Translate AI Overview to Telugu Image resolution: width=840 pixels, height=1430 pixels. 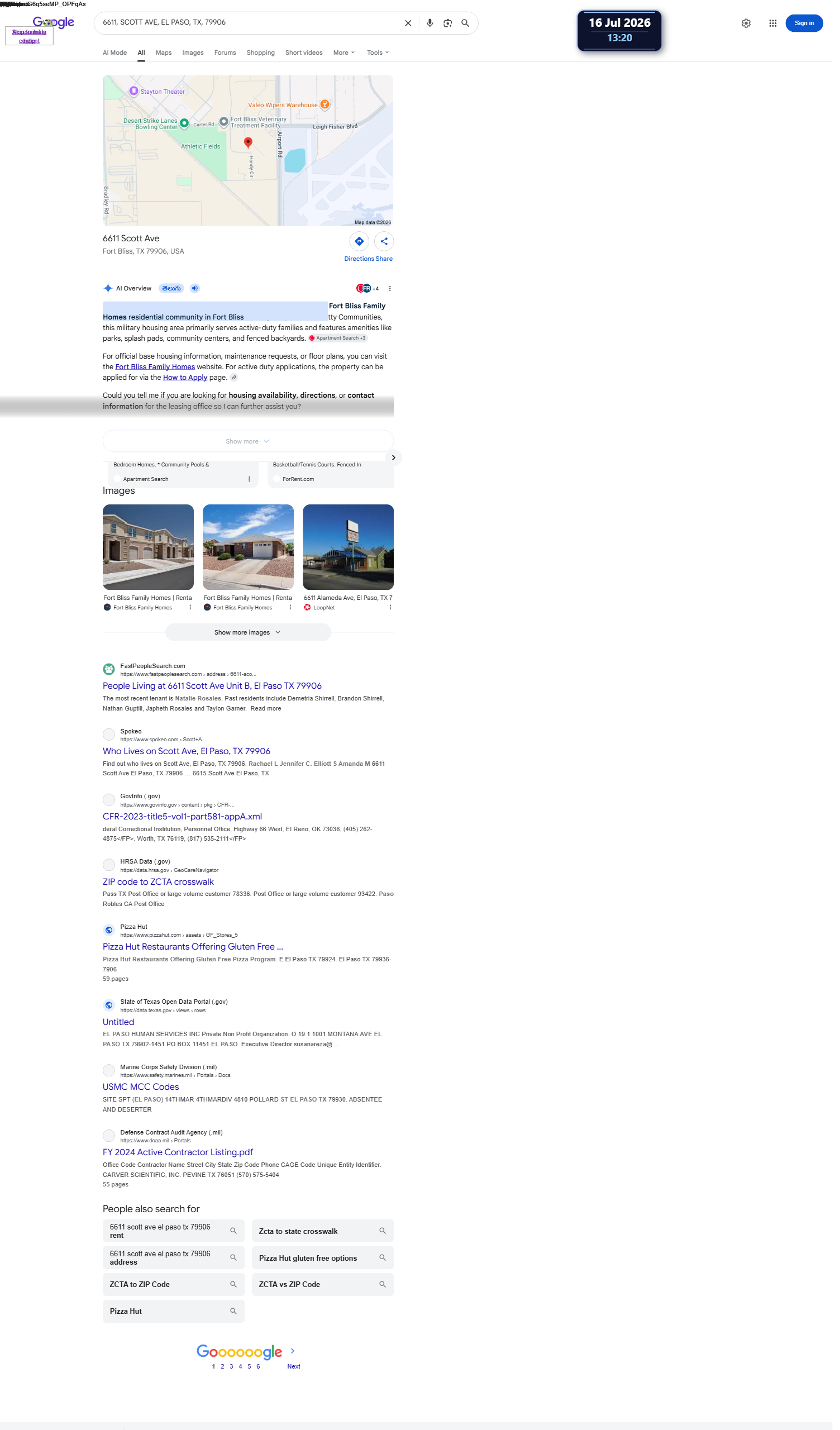[173, 290]
